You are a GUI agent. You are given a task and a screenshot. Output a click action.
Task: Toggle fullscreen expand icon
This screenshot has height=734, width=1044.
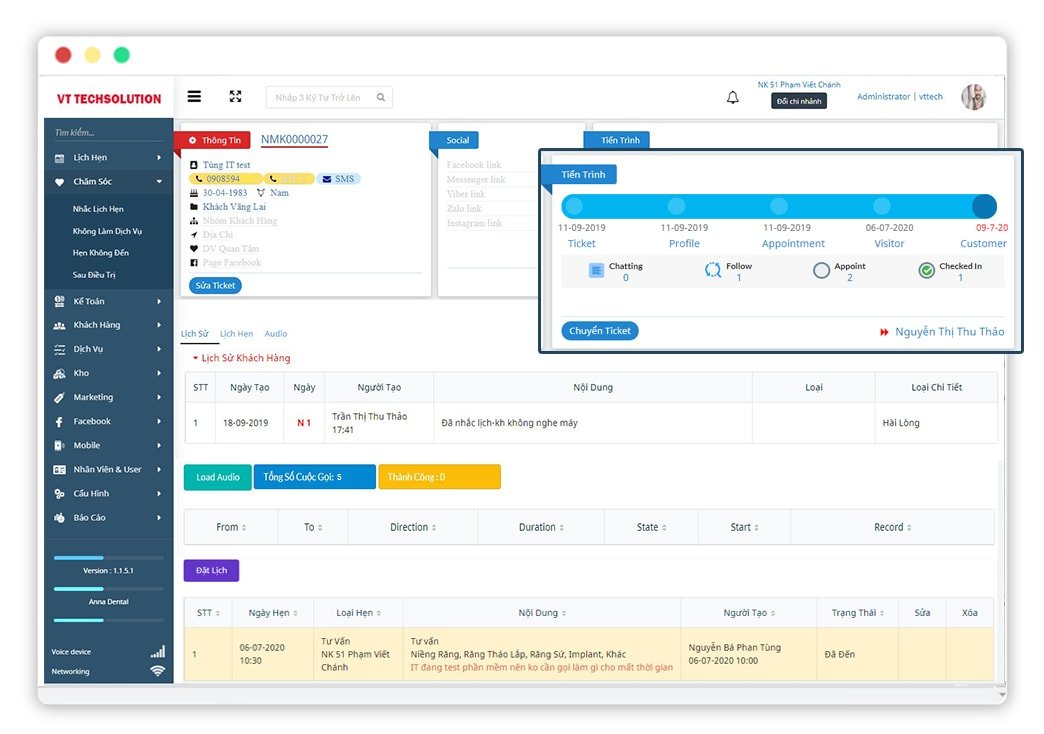pyautogui.click(x=235, y=97)
